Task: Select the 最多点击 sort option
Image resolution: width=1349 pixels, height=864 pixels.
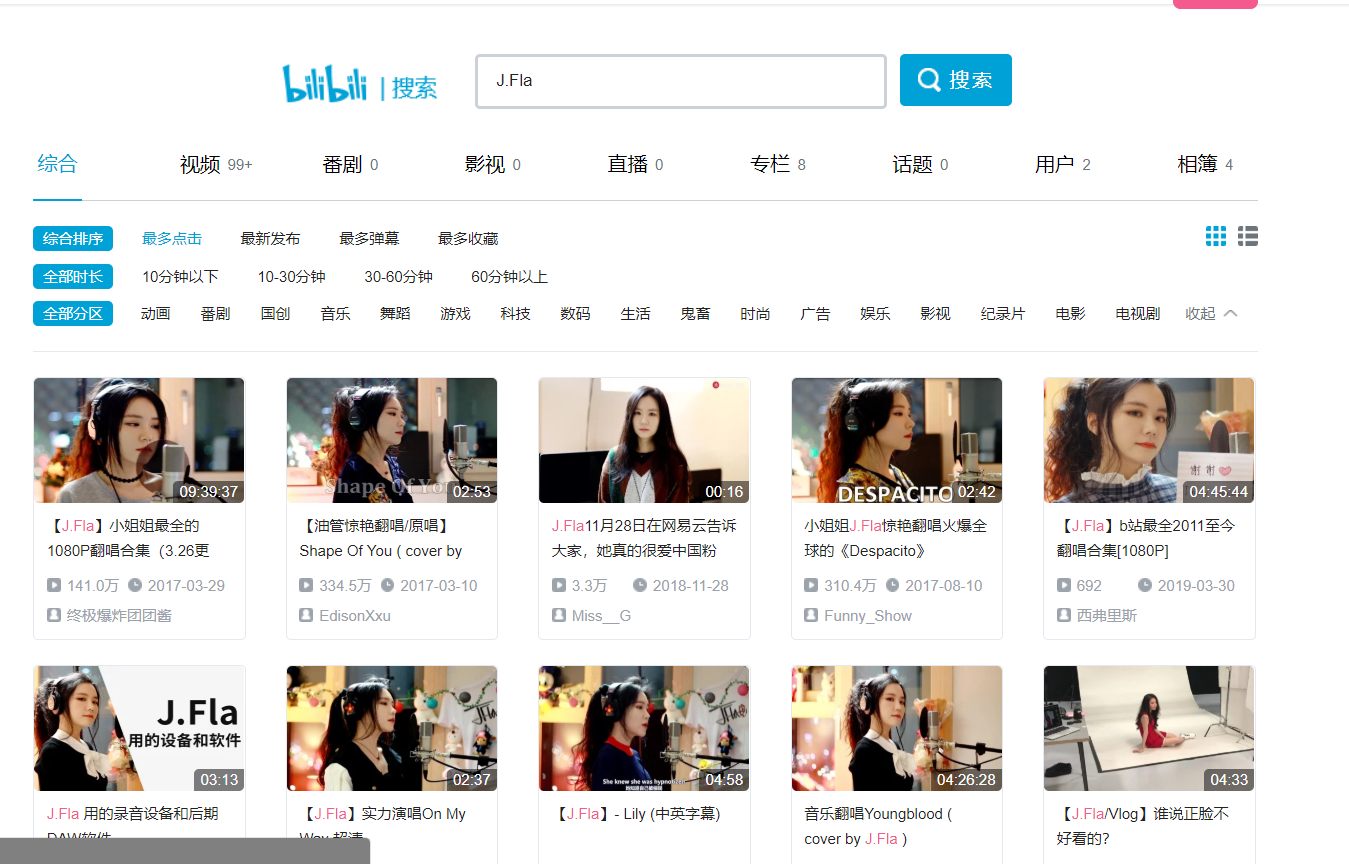Action: (x=171, y=238)
